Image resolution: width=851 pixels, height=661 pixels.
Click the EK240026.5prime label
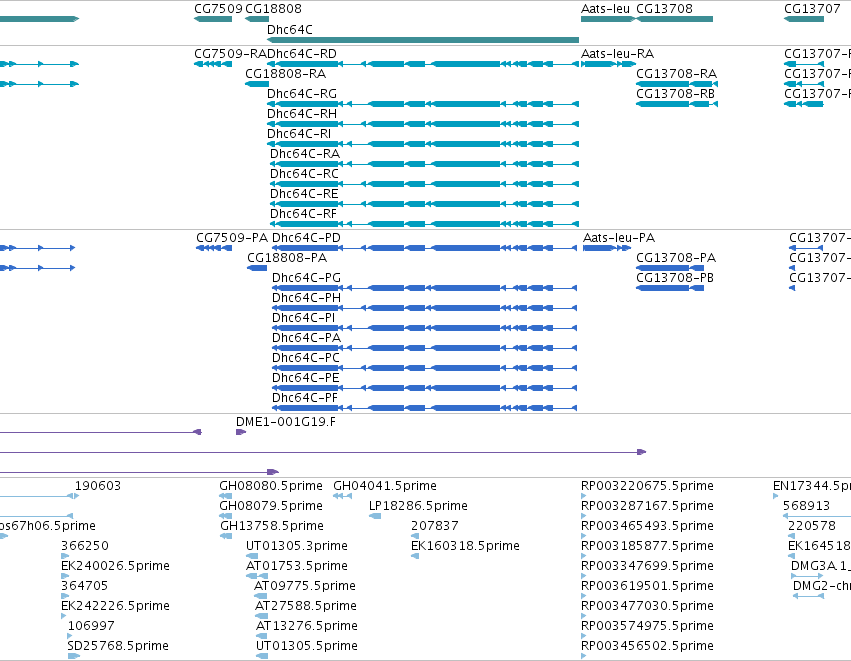coord(115,567)
